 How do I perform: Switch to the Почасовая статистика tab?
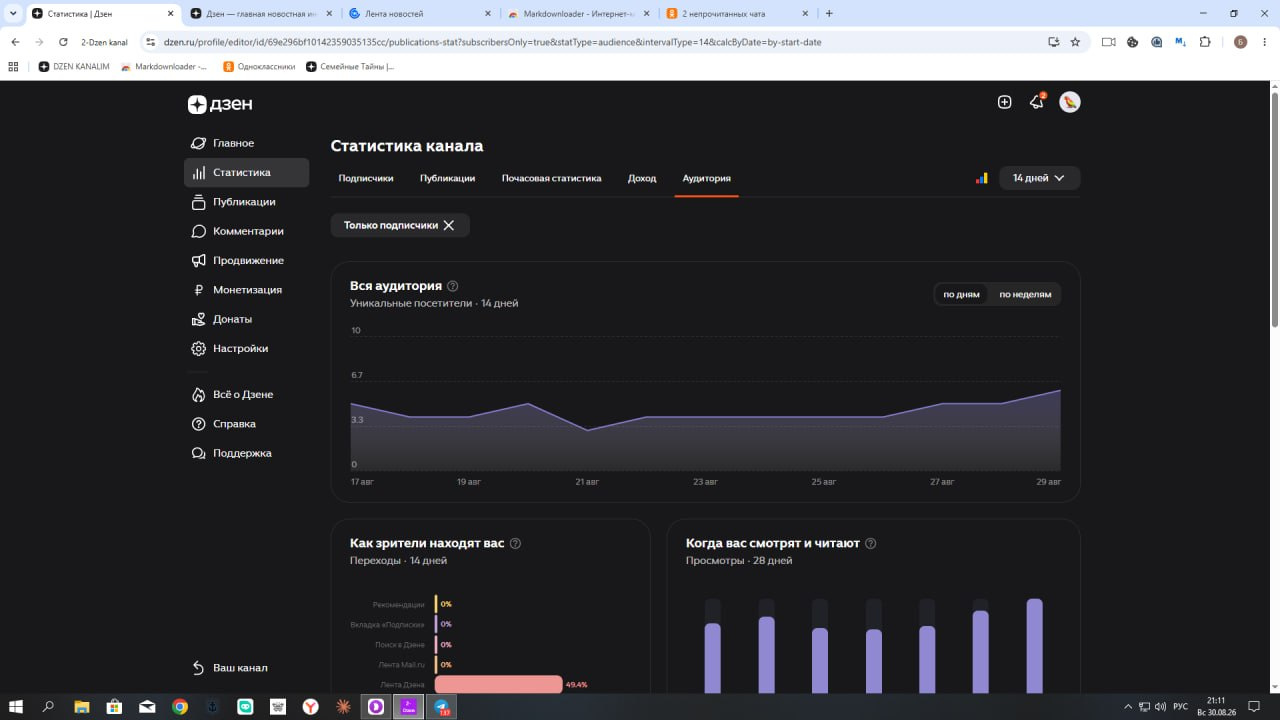click(552, 178)
